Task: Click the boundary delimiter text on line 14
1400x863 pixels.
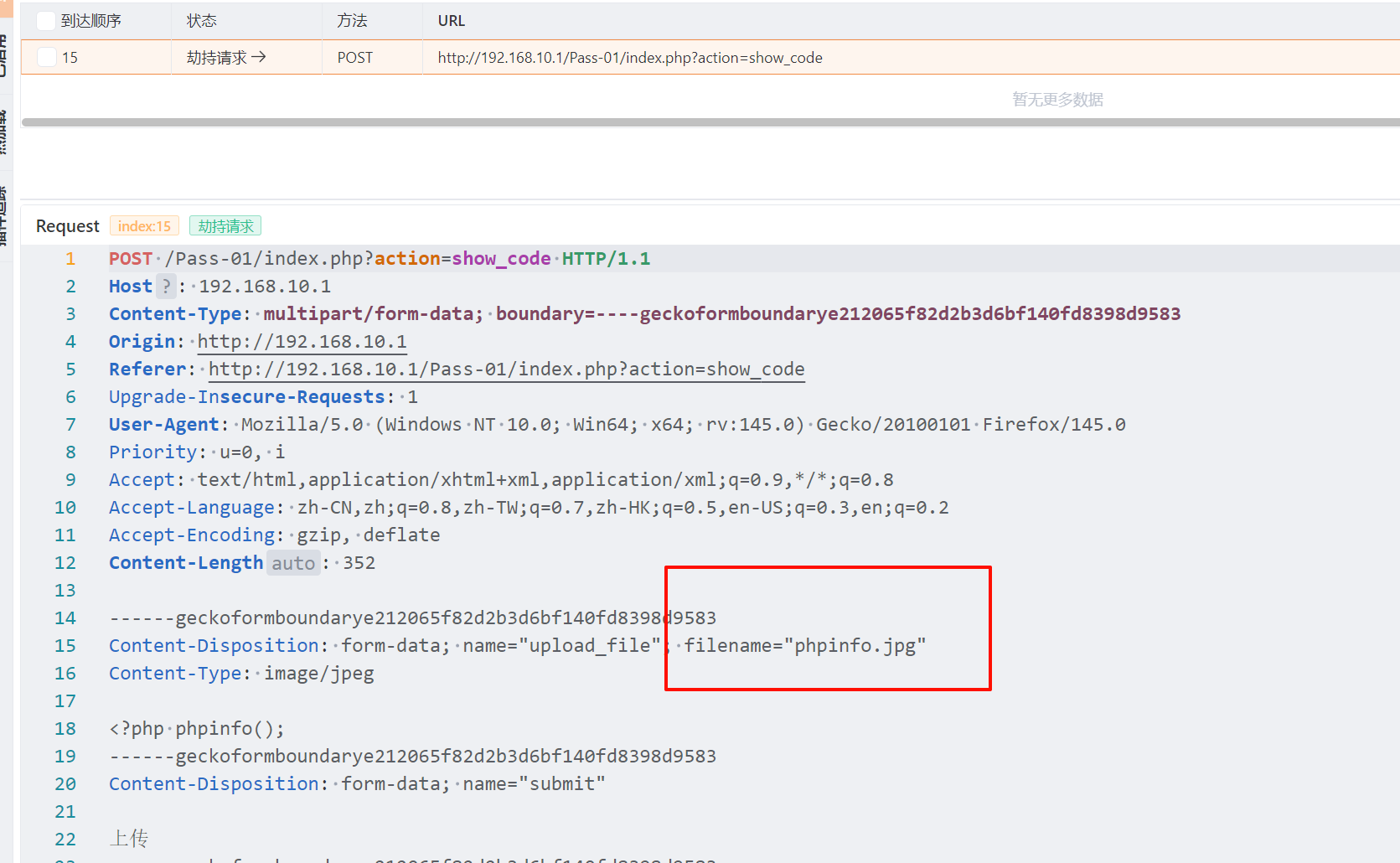Action: pos(413,618)
